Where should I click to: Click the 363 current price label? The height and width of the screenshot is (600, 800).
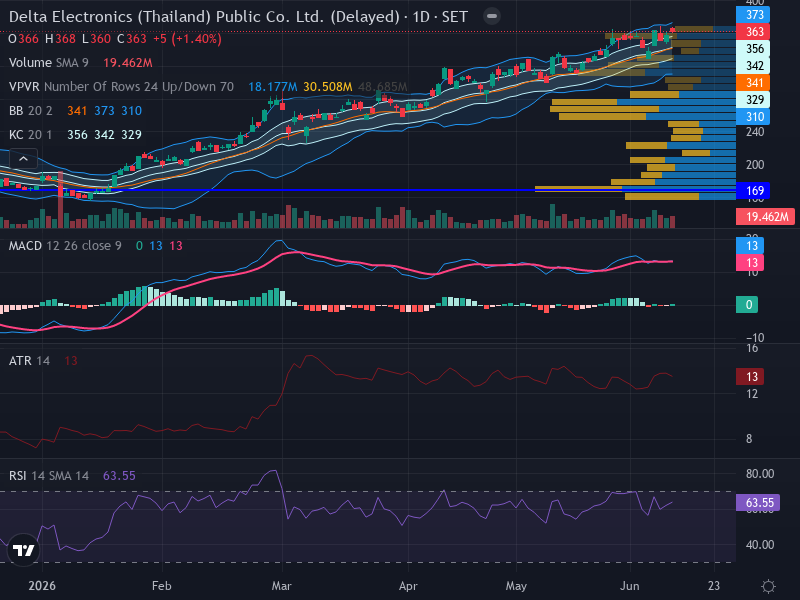coord(753,32)
